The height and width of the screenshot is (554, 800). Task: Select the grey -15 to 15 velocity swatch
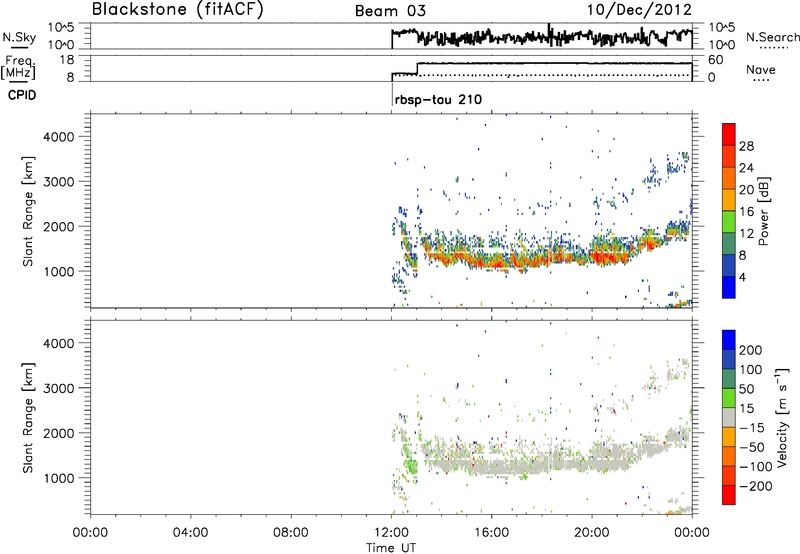pyautogui.click(x=729, y=417)
